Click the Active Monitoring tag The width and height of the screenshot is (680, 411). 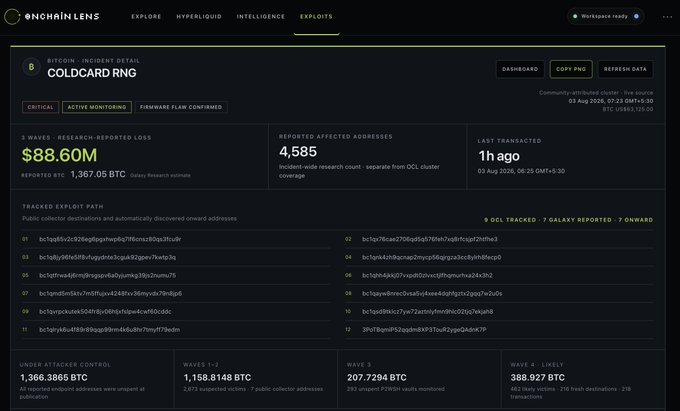(97, 107)
